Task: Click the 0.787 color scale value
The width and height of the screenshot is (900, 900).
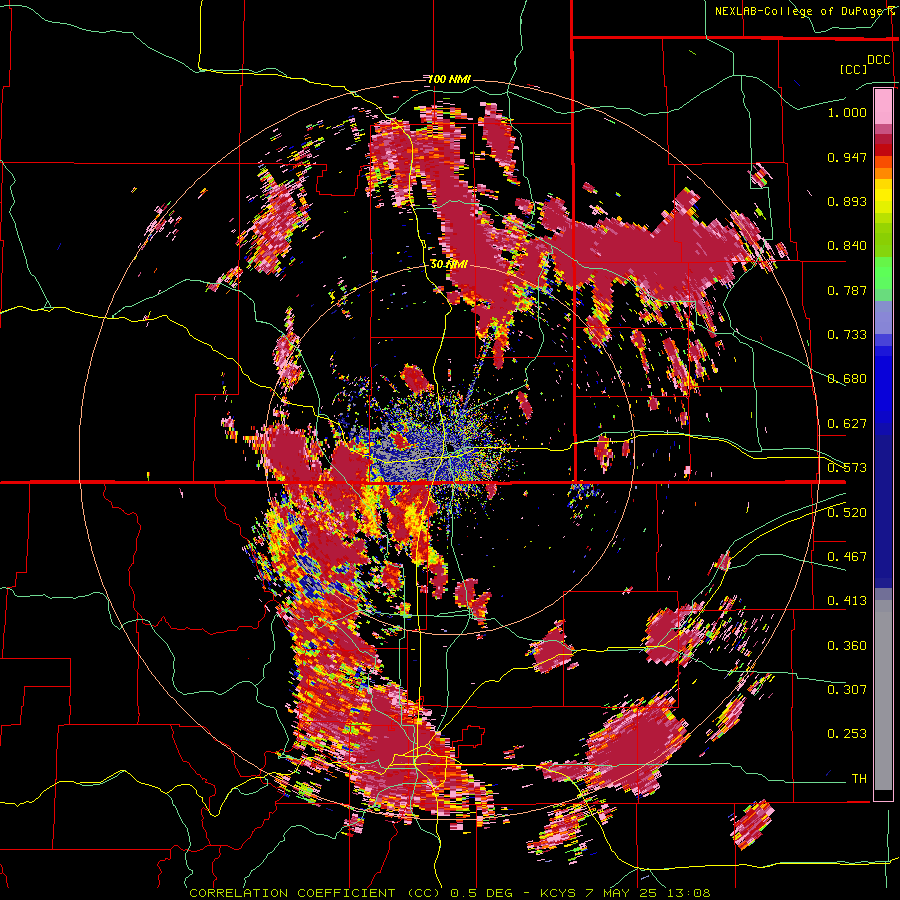Action: (x=847, y=290)
